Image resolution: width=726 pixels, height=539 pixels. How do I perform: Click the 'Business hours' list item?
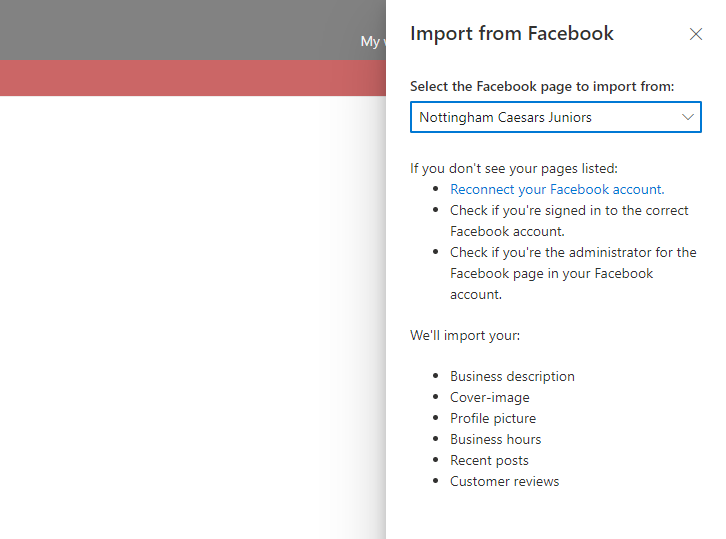495,439
